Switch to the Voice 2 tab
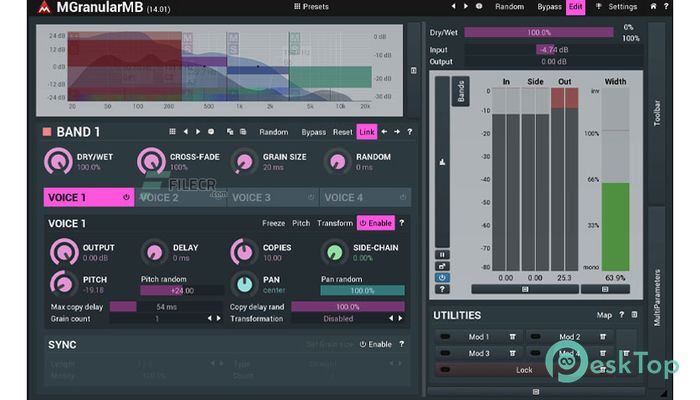700x400 pixels. click(x=180, y=197)
